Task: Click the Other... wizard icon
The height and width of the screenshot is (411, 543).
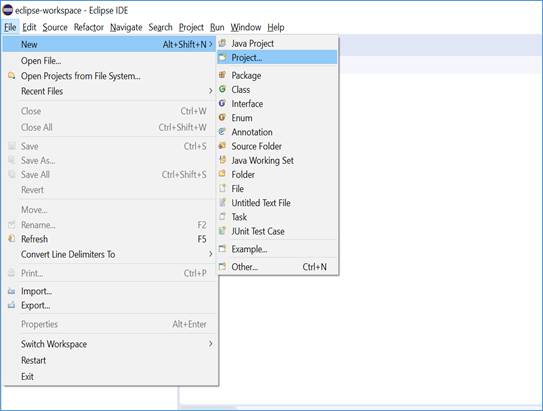Action: (x=222, y=267)
